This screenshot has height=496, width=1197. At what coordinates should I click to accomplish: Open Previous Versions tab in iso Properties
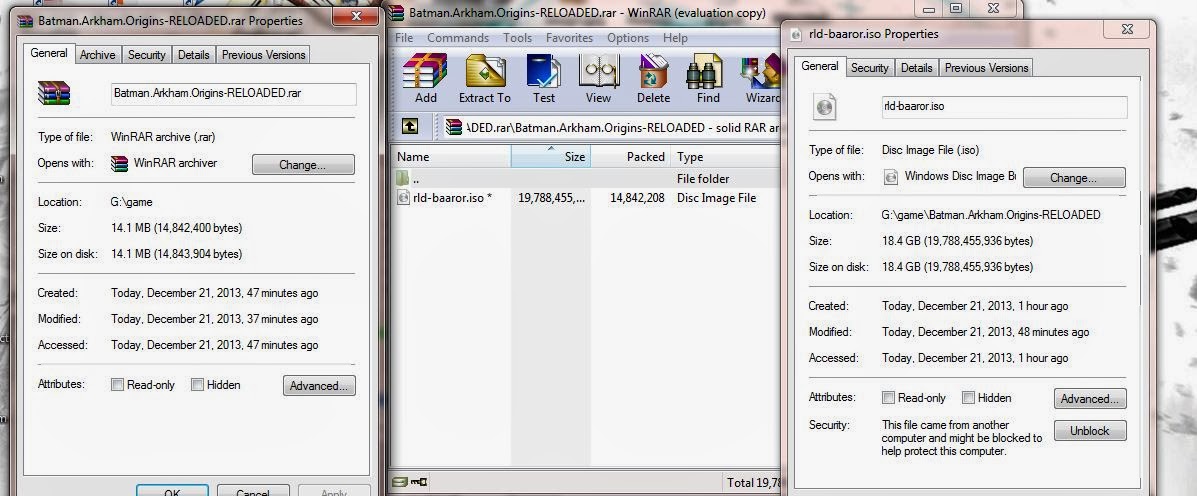coord(986,68)
